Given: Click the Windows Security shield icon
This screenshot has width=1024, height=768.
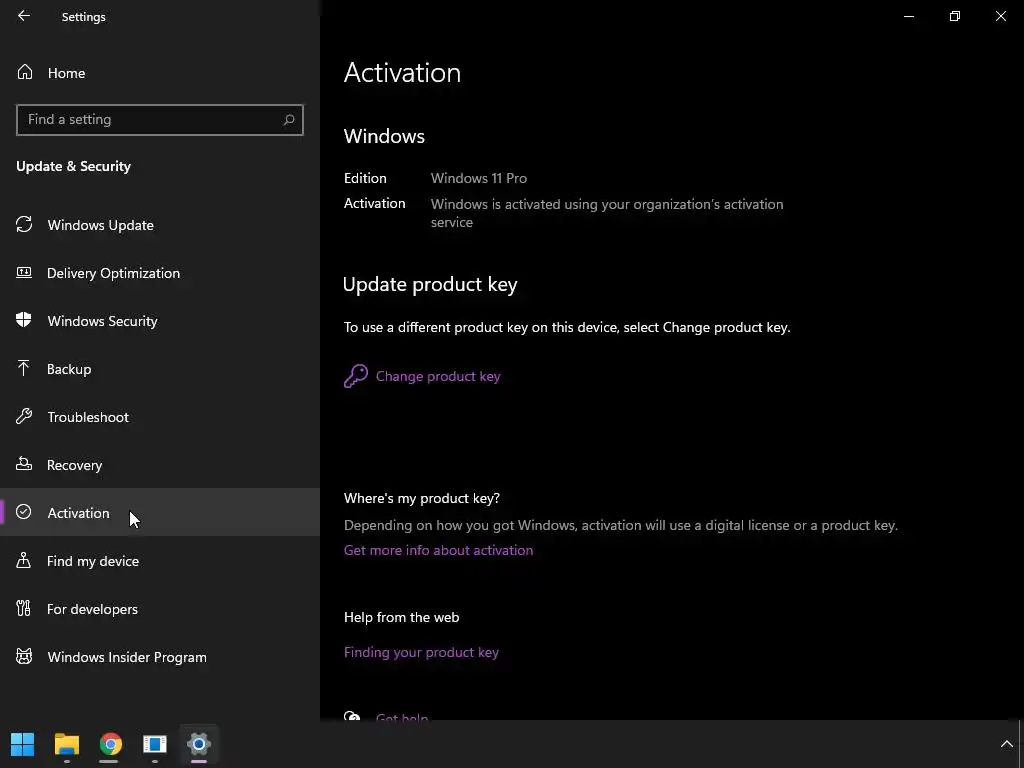Looking at the screenshot, I should point(24,320).
